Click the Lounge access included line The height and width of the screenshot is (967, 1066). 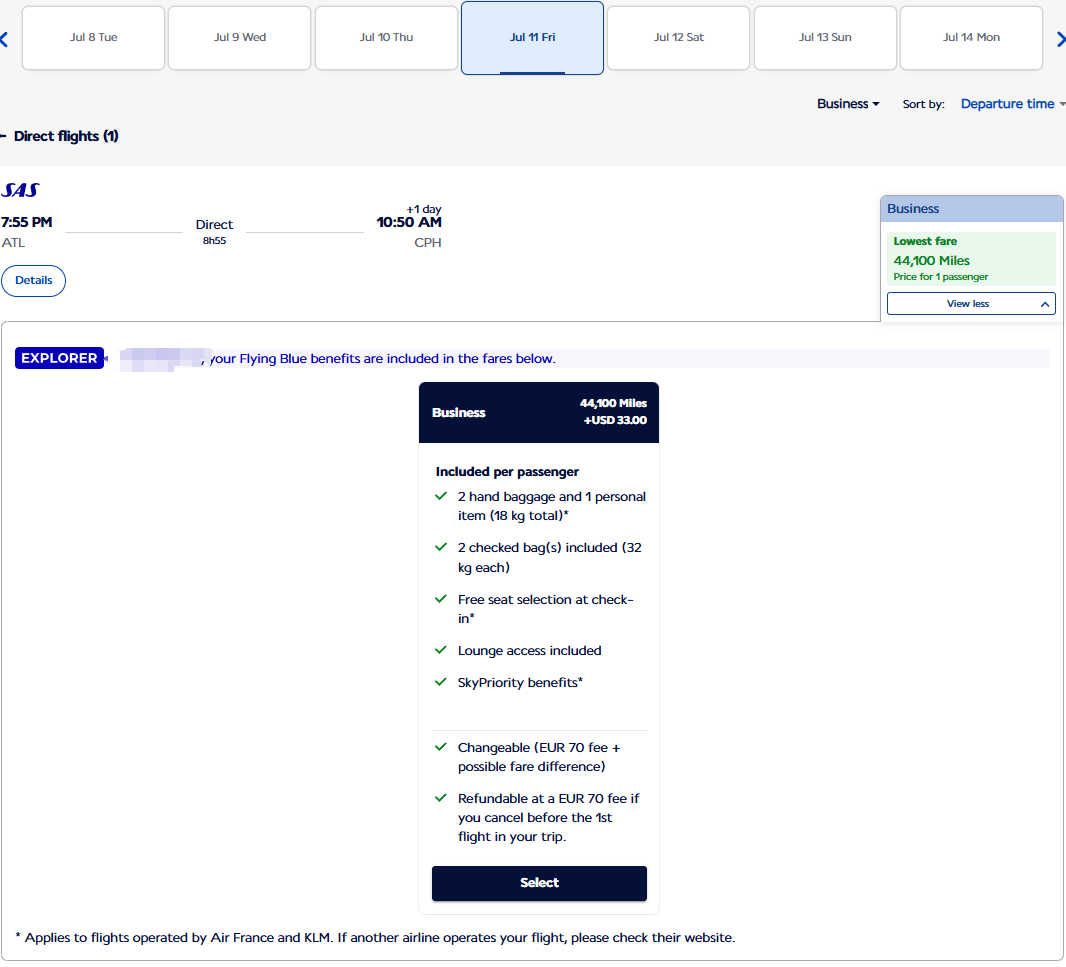tap(529, 651)
